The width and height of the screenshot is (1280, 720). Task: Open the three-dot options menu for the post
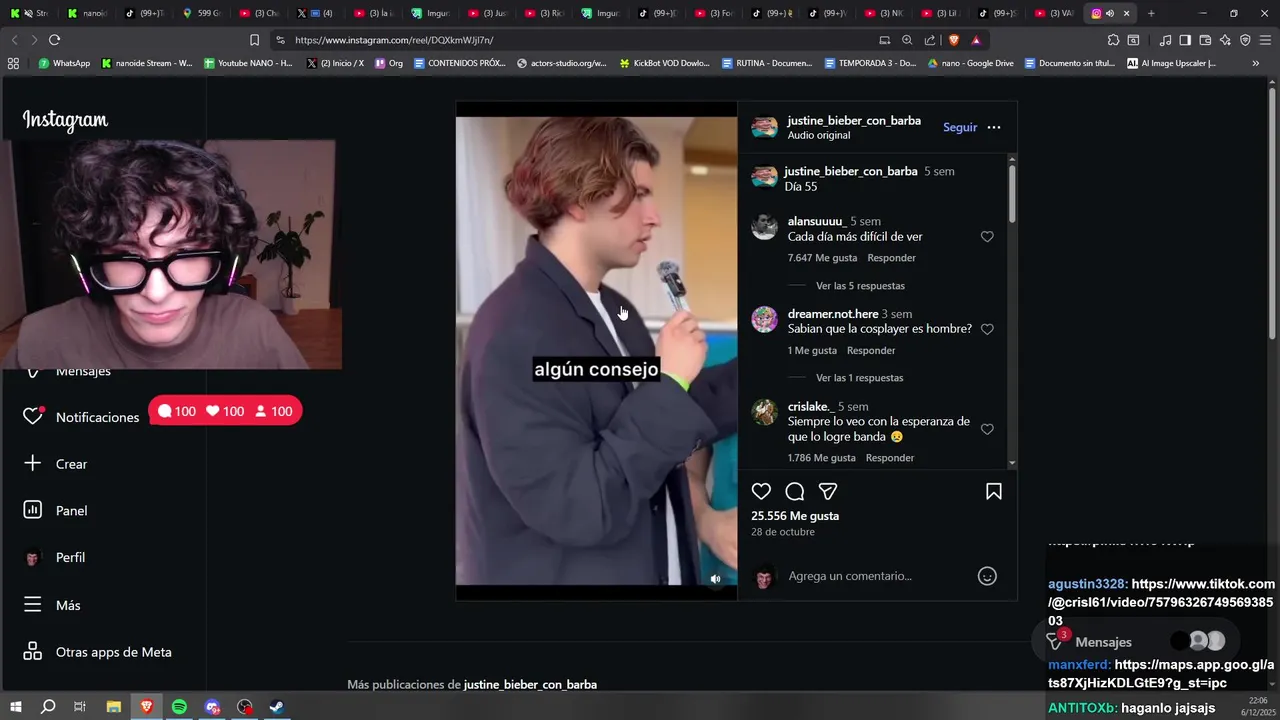pos(994,127)
